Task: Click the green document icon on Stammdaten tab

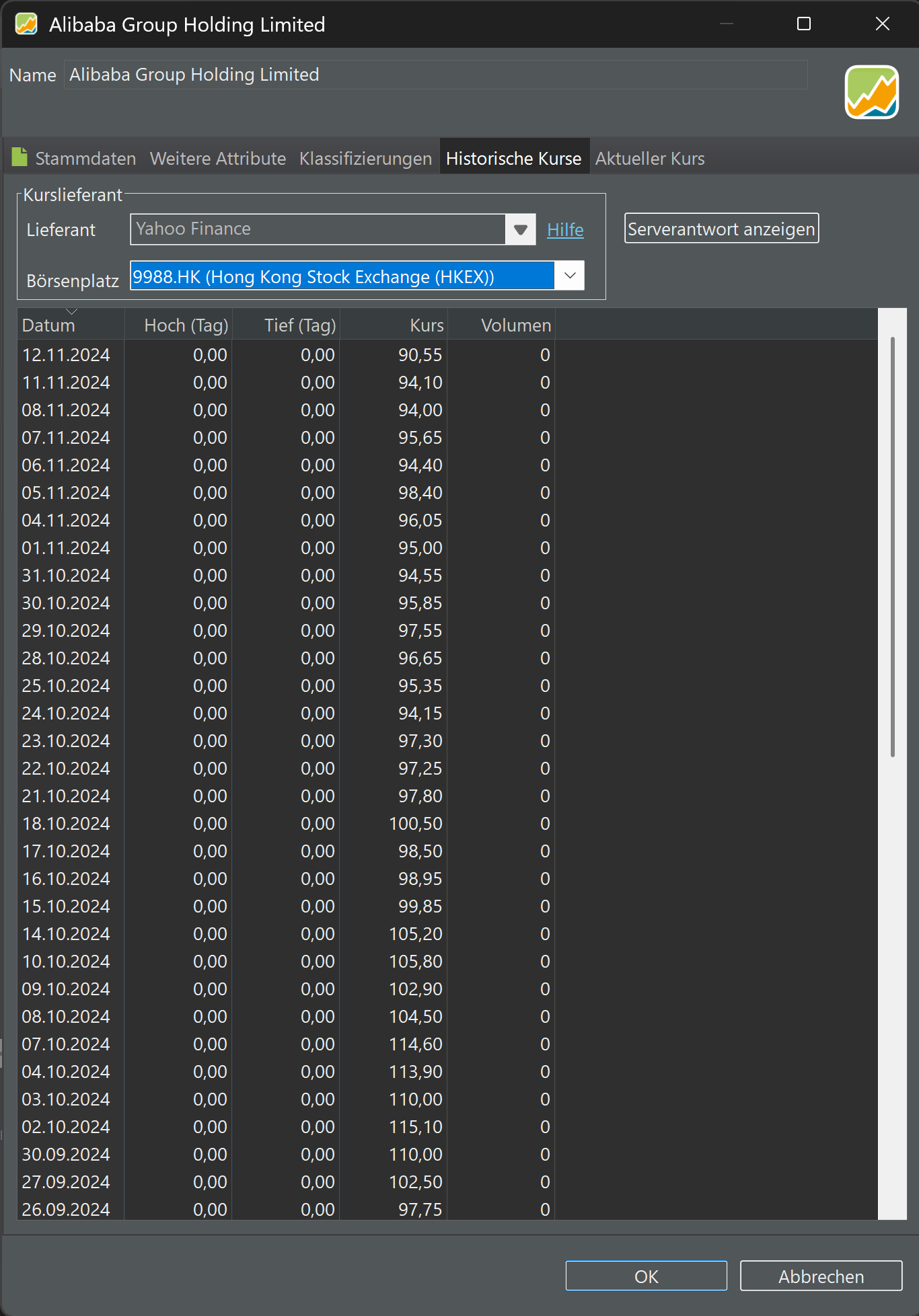Action: point(20,157)
